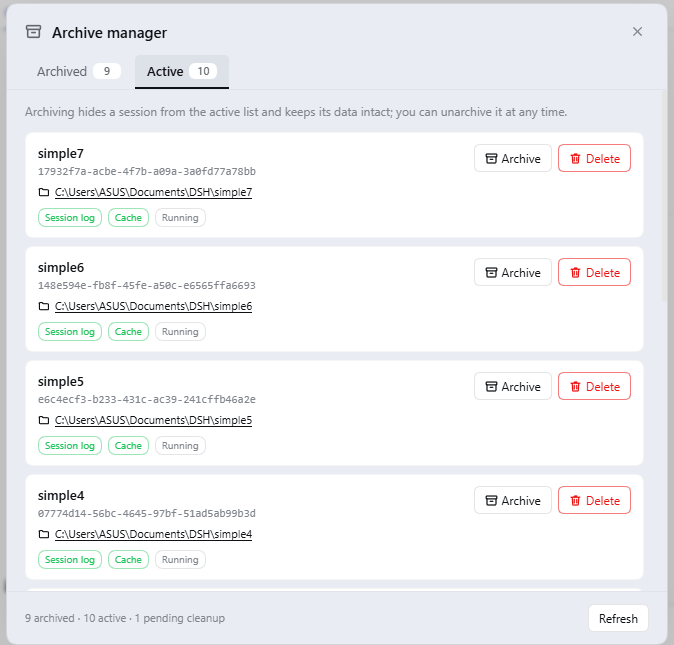Open the simple4 folder path link
Image resolution: width=674 pixels, height=645 pixels.
[x=153, y=534]
